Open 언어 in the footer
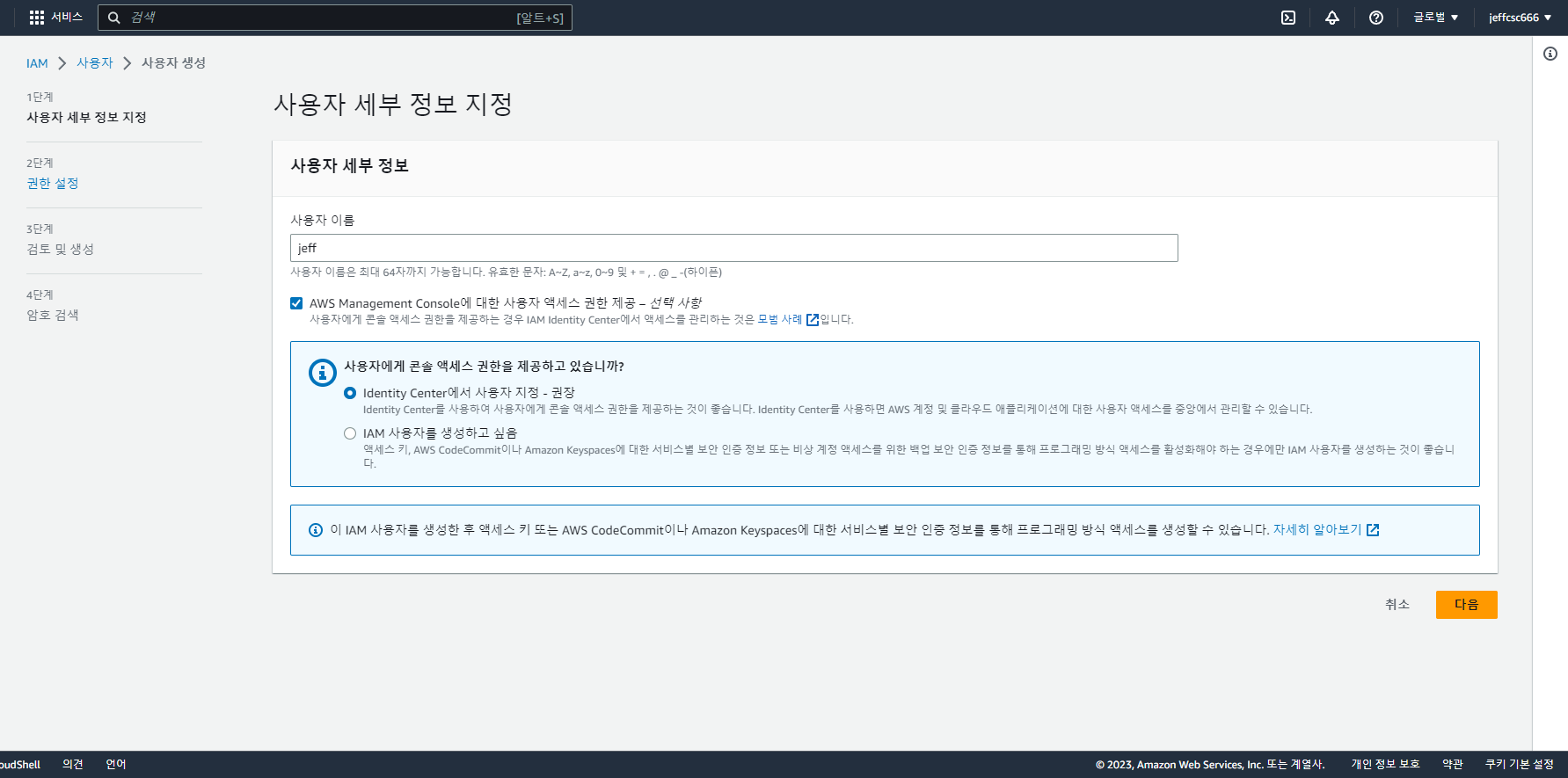 click(116, 765)
